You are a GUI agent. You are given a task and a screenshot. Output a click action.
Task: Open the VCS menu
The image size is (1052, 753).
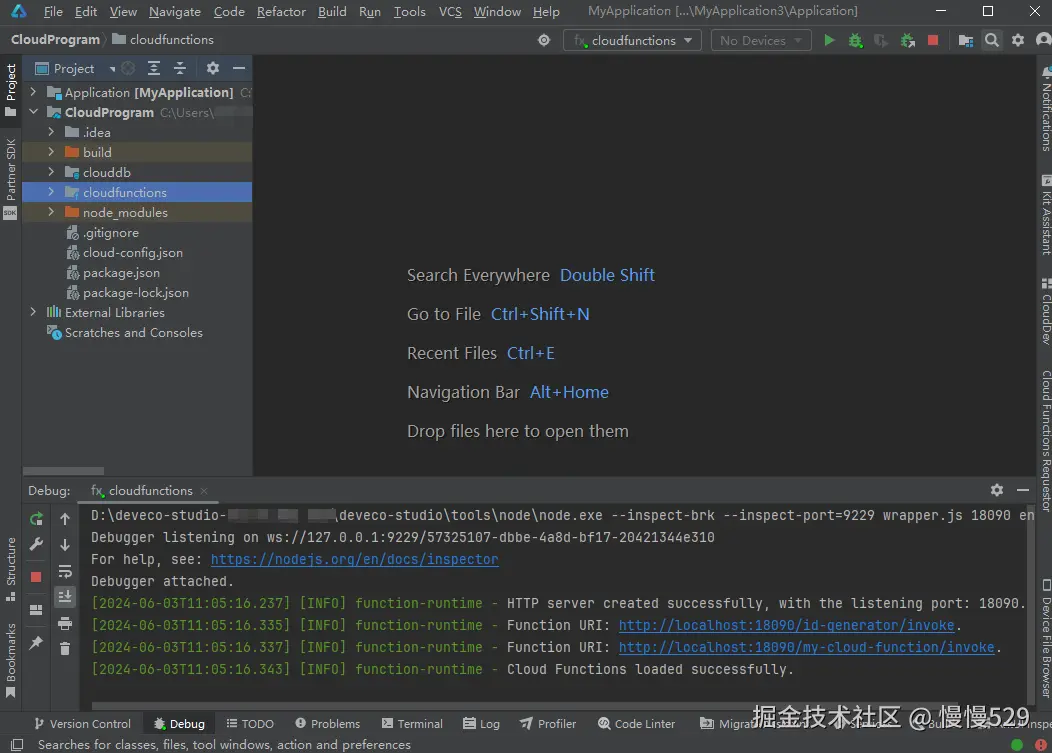point(450,11)
